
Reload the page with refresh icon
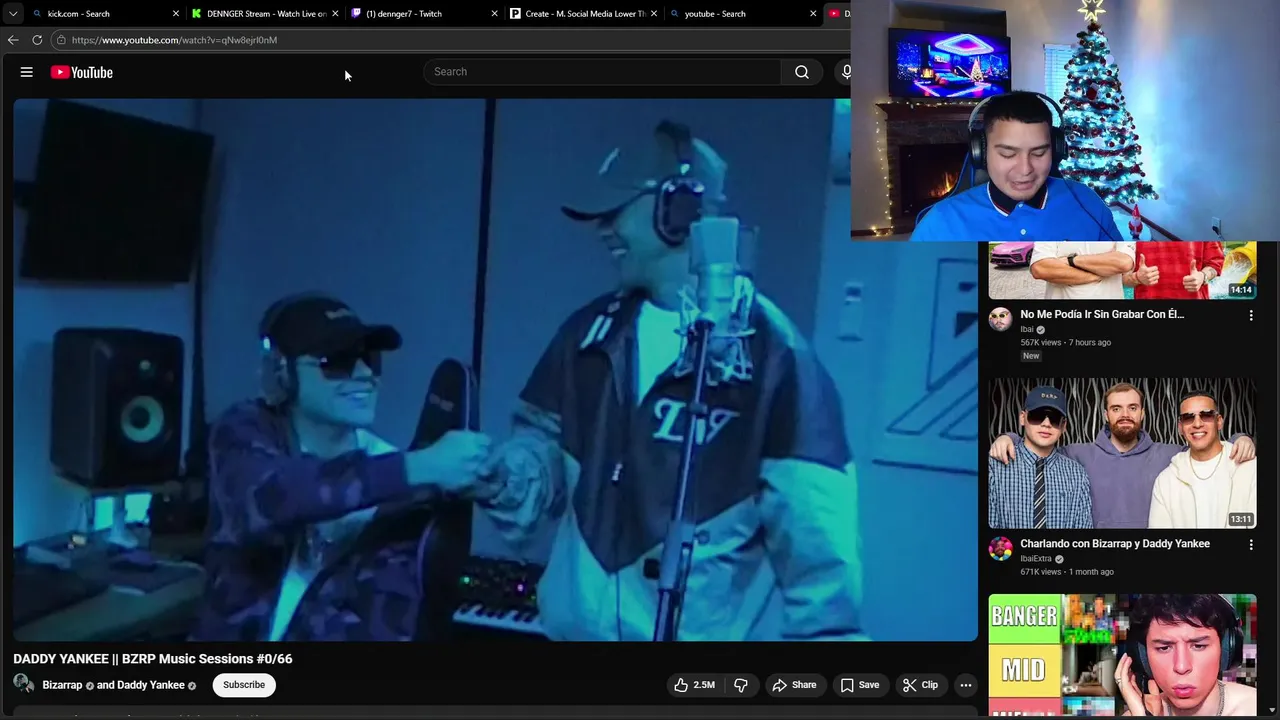pyautogui.click(x=37, y=40)
